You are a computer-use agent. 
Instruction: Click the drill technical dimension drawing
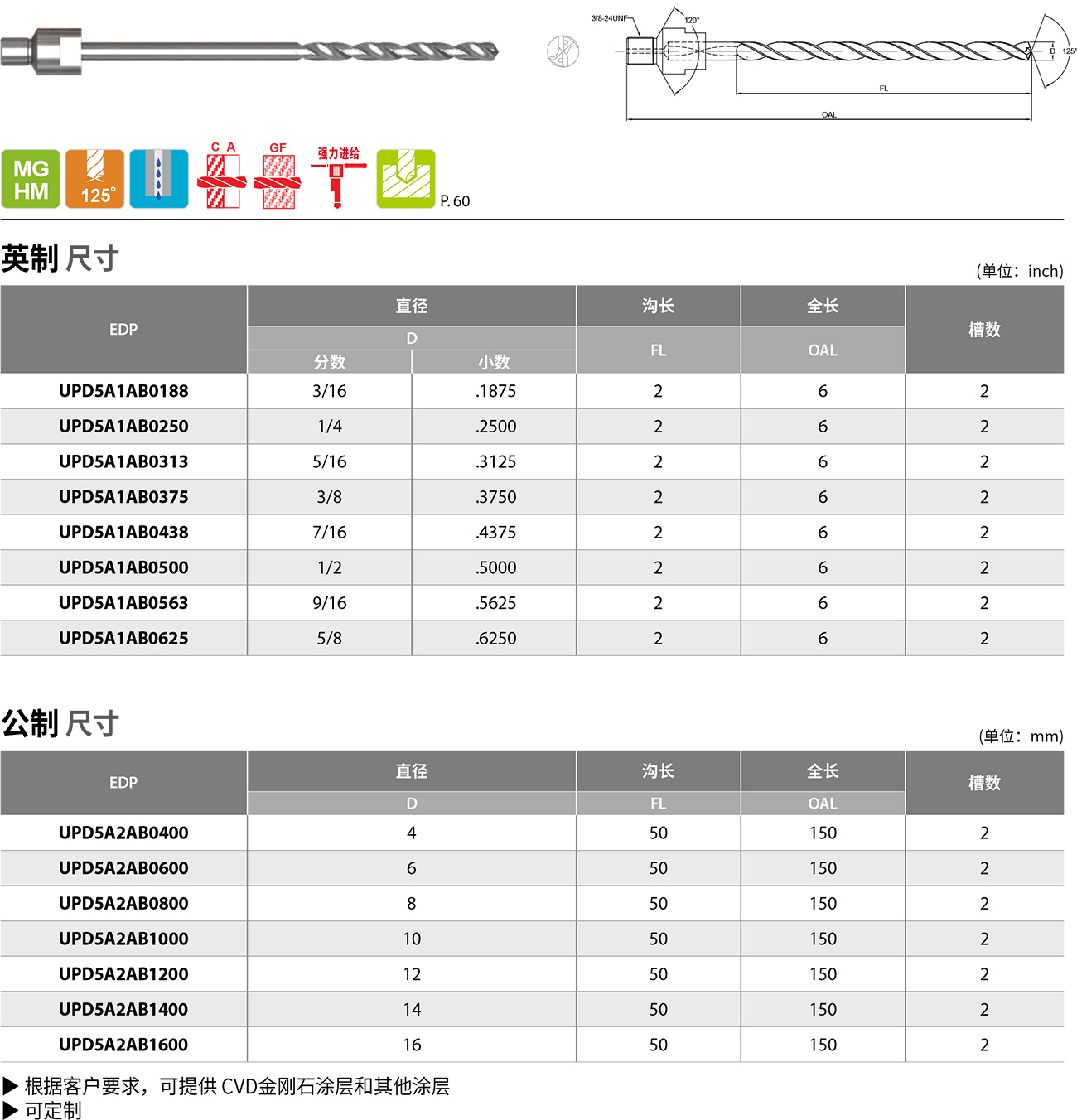833,65
